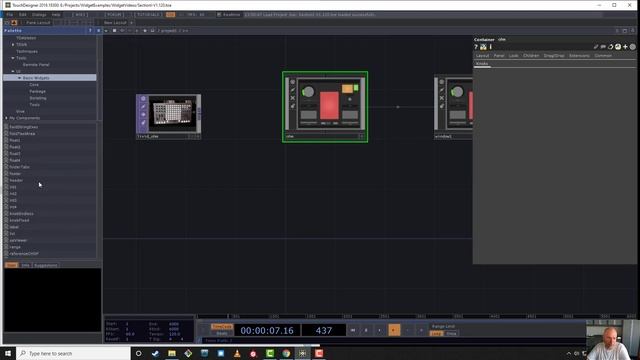The height and width of the screenshot is (360, 640).
Task: Select the knobFixed component in palette list
Action: [19, 220]
